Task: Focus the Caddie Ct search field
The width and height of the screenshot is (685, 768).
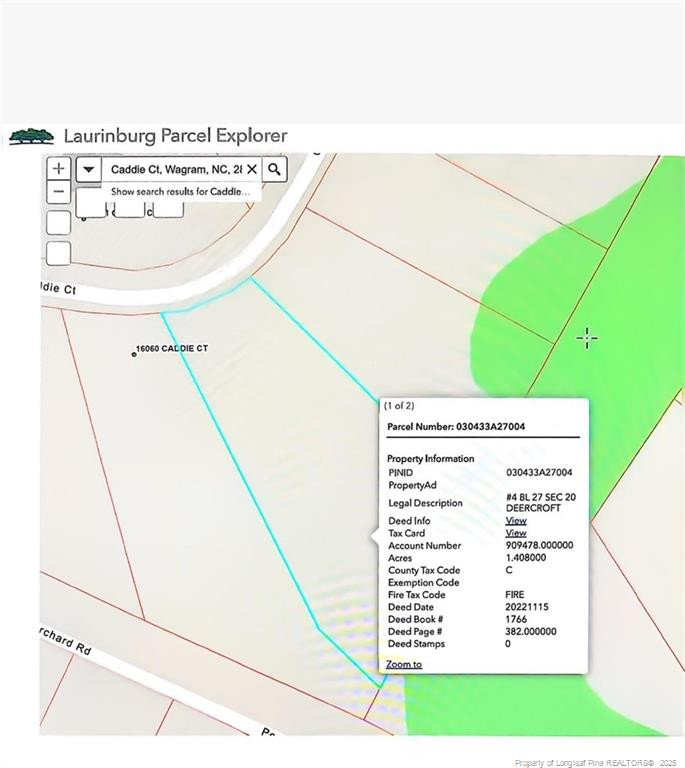Action: (x=176, y=169)
